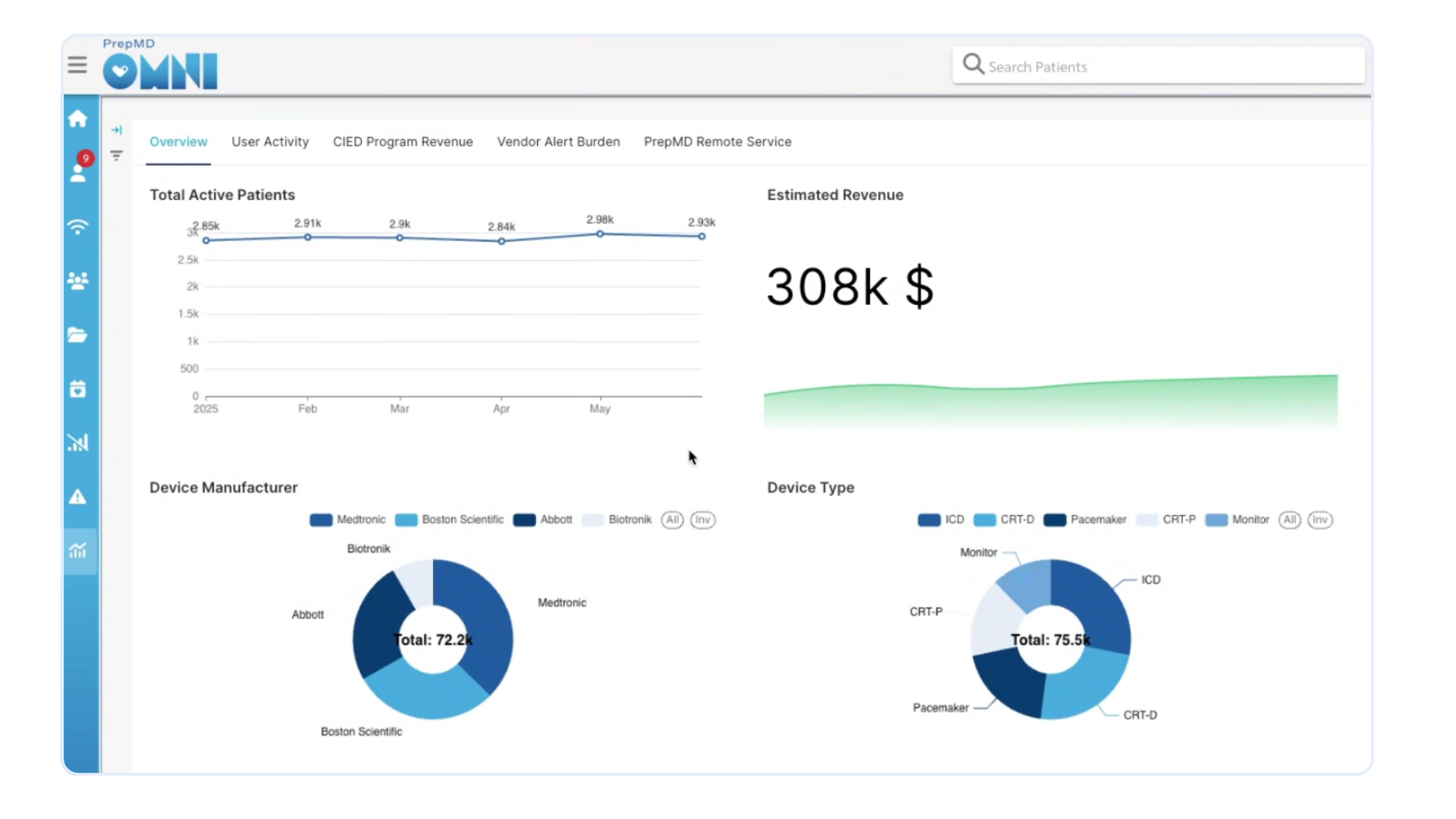Open the remote monitoring wifi icon
This screenshot has width=1456, height=819.
77,227
